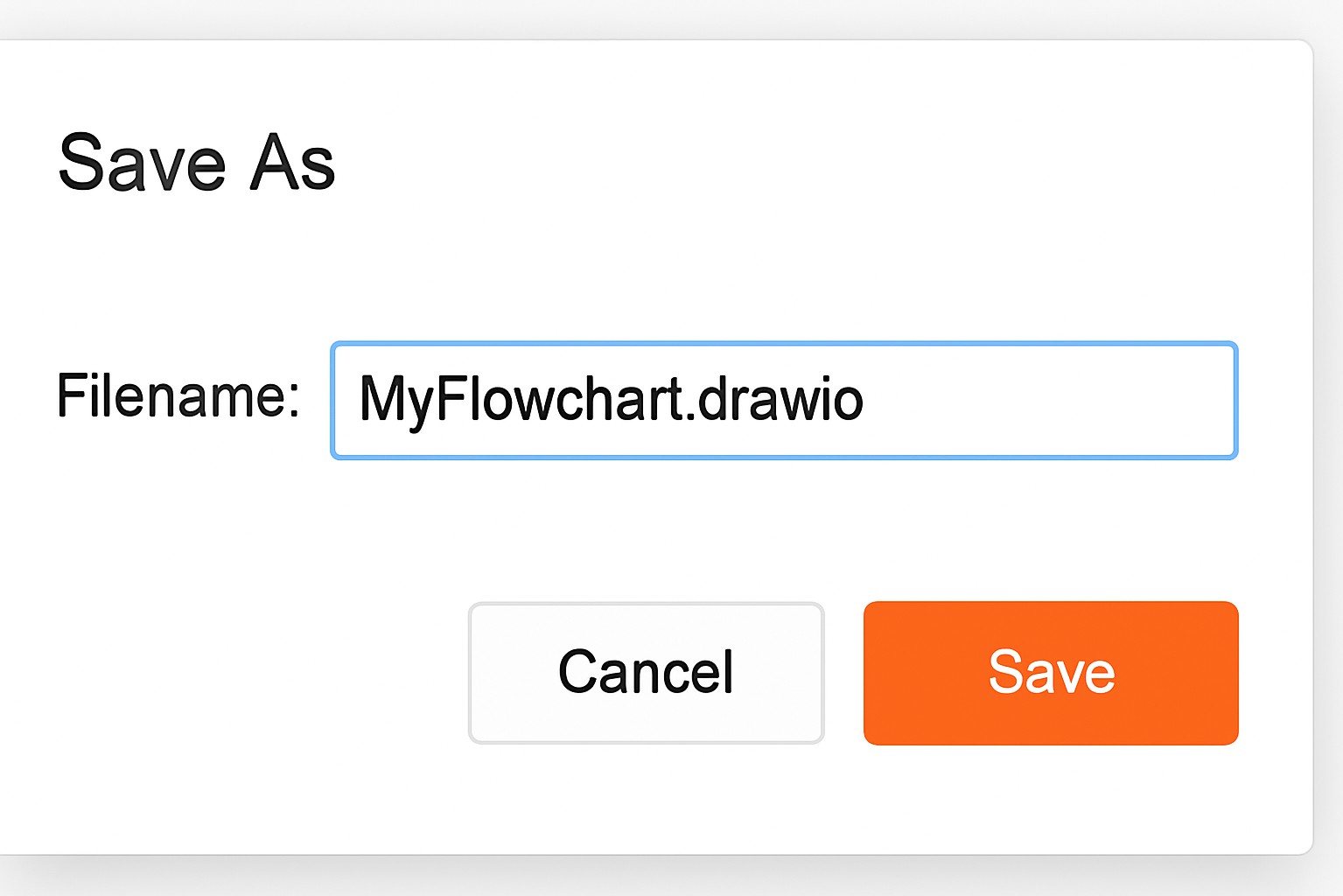Confirm saving MyFlowchart.drawio with Save

(1050, 673)
